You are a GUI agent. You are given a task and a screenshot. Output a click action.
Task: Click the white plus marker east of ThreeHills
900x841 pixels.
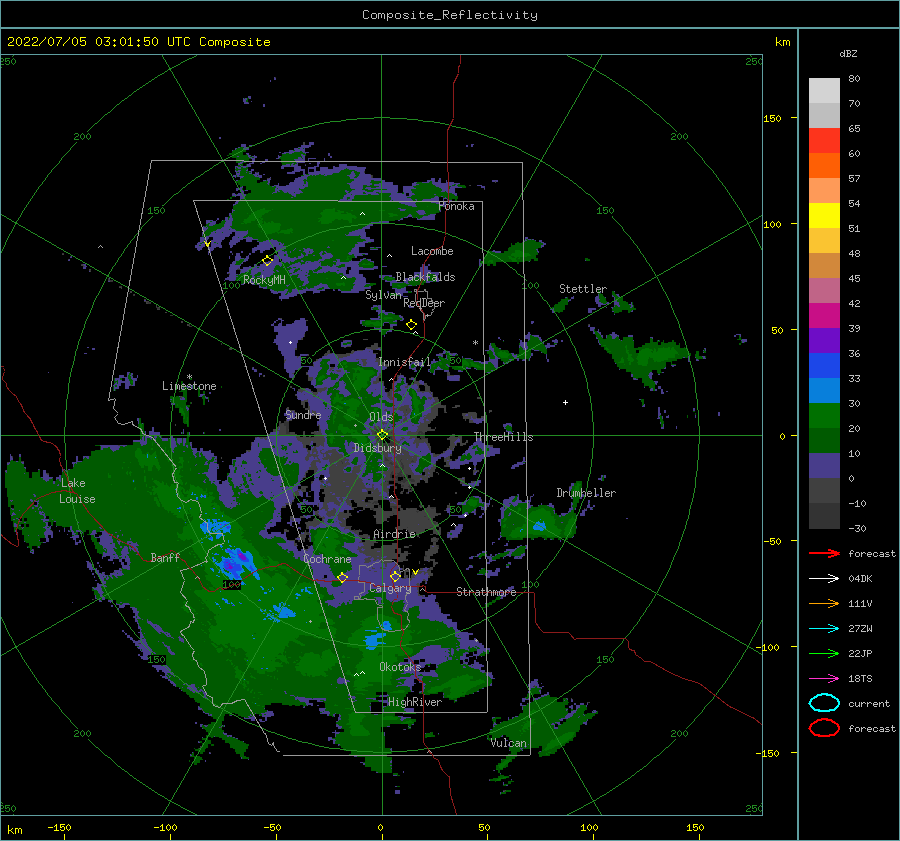pyautogui.click(x=565, y=402)
